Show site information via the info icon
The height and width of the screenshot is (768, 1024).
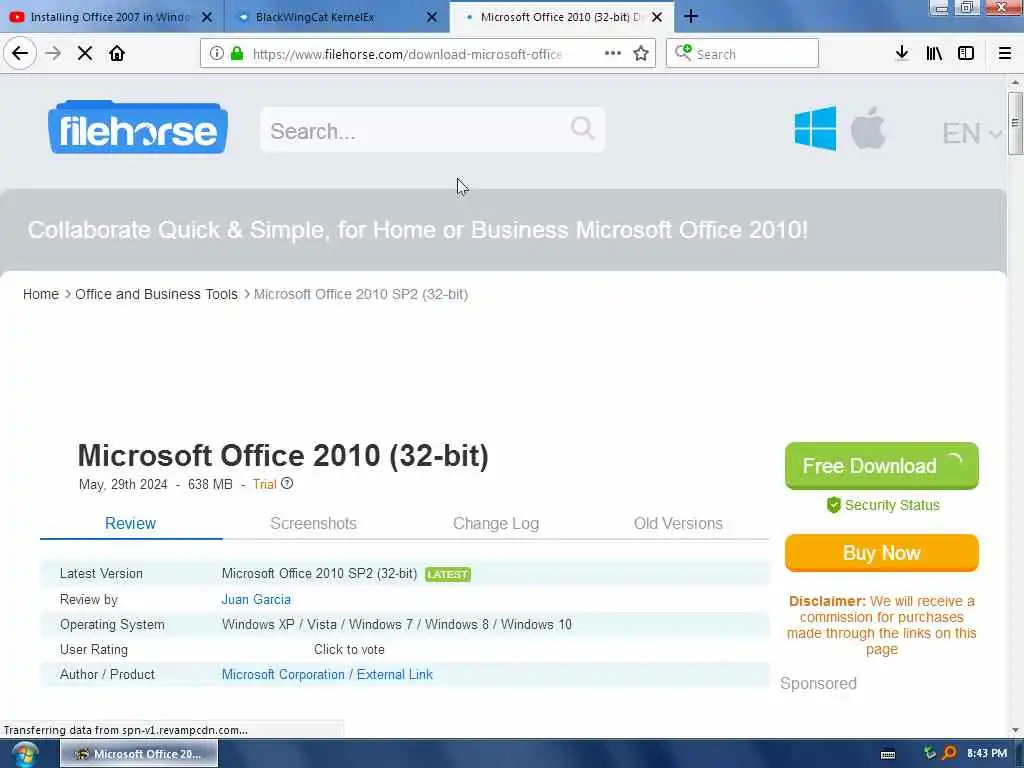click(x=216, y=53)
